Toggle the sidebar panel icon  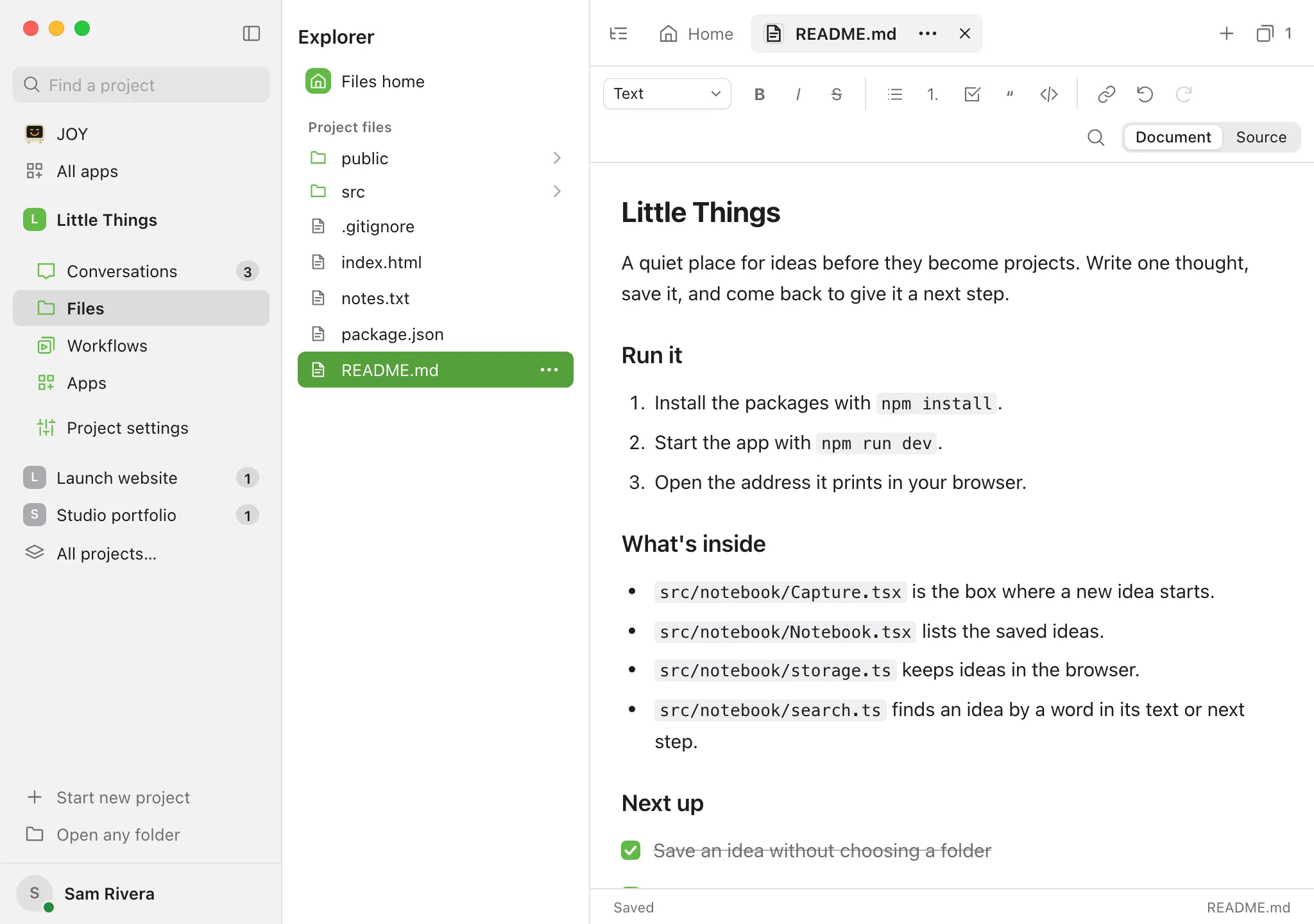pyautogui.click(x=252, y=33)
